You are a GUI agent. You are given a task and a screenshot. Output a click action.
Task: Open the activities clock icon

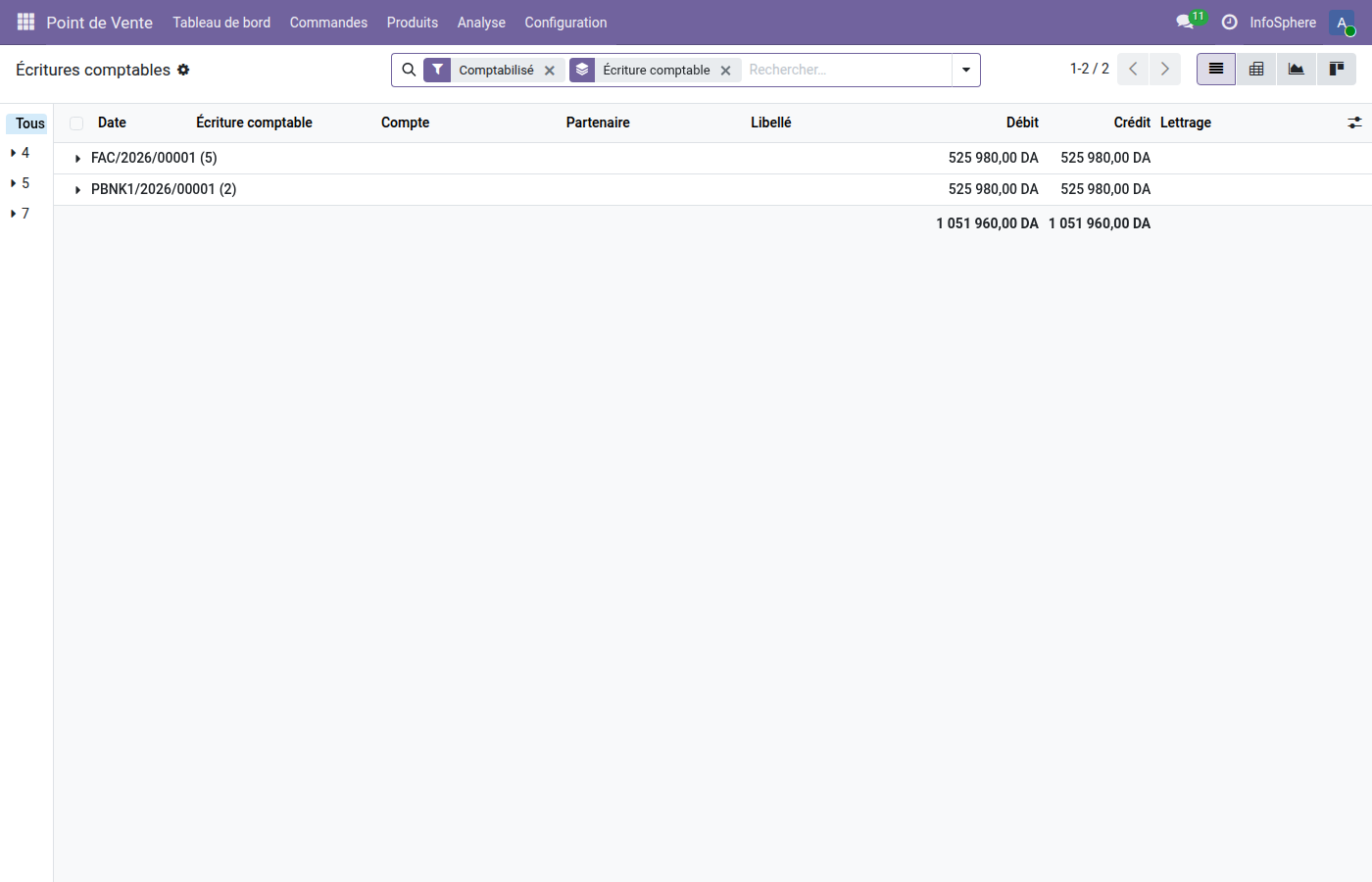pos(1229,22)
